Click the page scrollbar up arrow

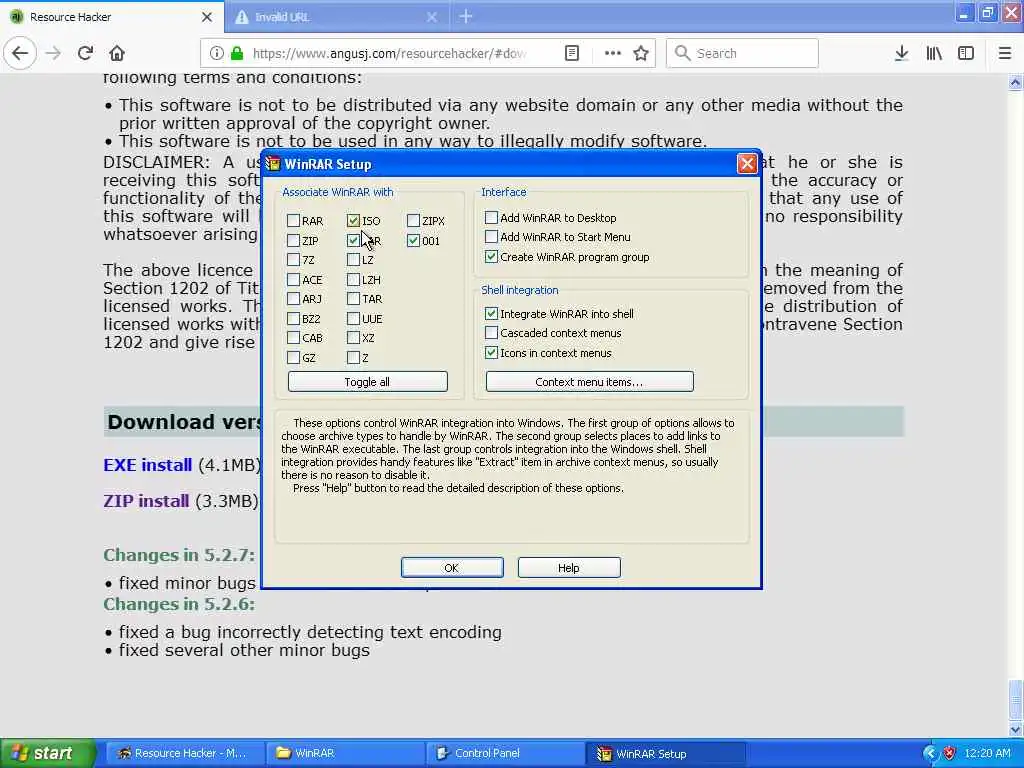pyautogui.click(x=1016, y=82)
